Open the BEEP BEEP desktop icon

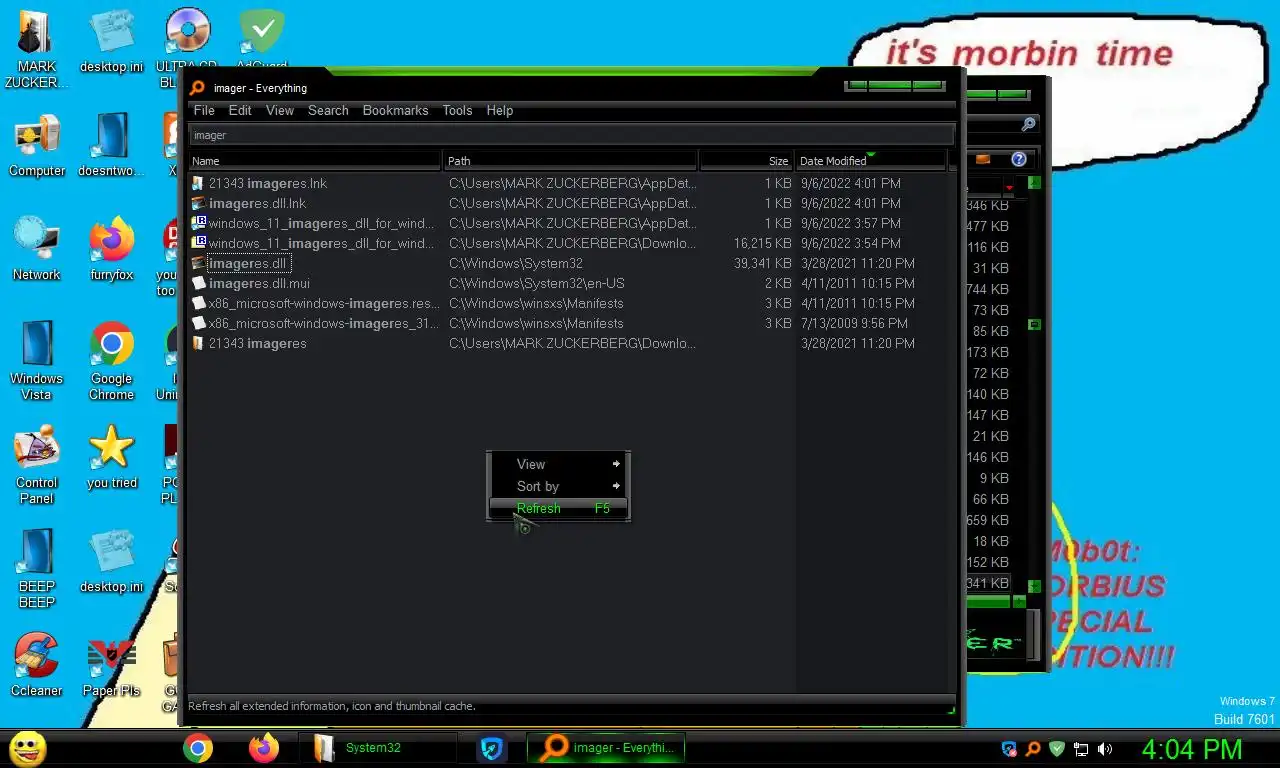click(37, 569)
